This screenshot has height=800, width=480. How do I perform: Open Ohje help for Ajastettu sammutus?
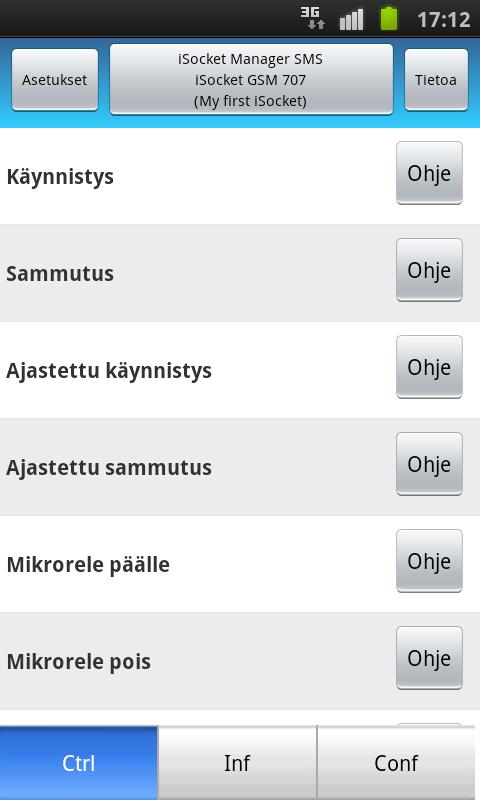[430, 464]
